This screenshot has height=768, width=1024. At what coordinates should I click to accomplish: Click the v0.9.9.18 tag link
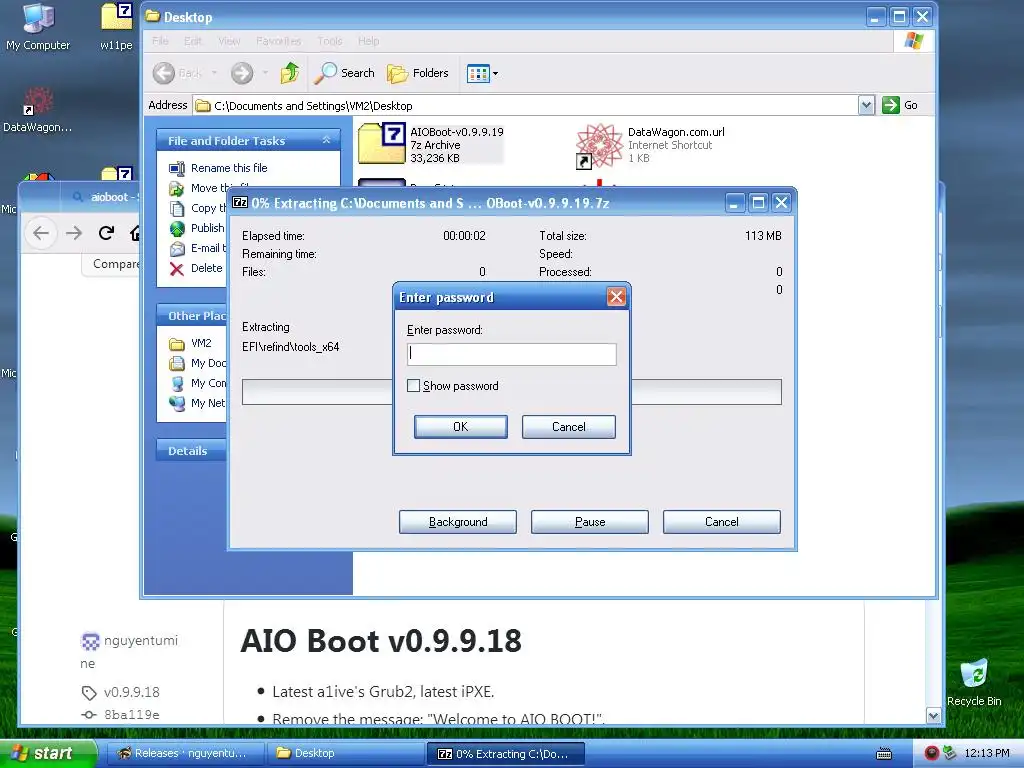click(x=131, y=692)
